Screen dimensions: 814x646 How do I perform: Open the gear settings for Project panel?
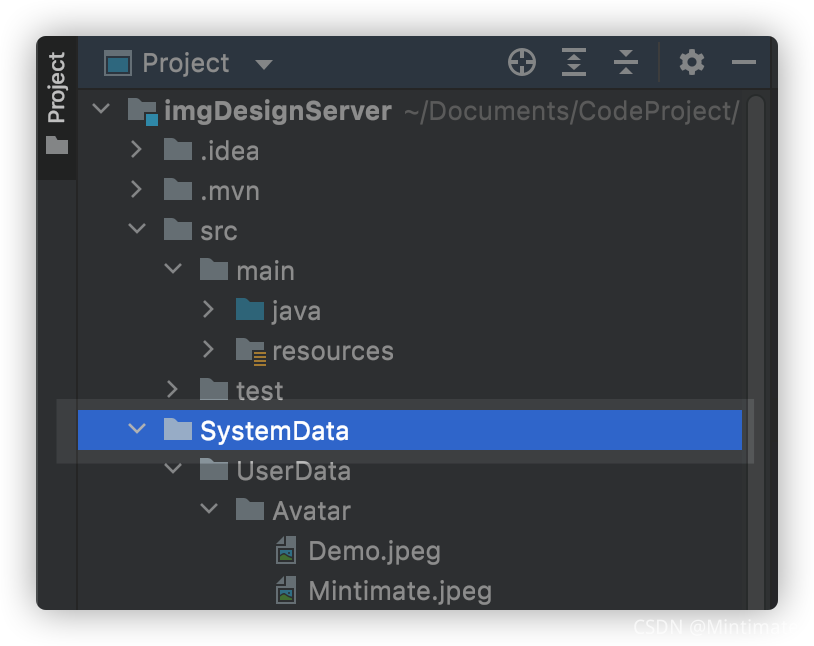pos(692,62)
